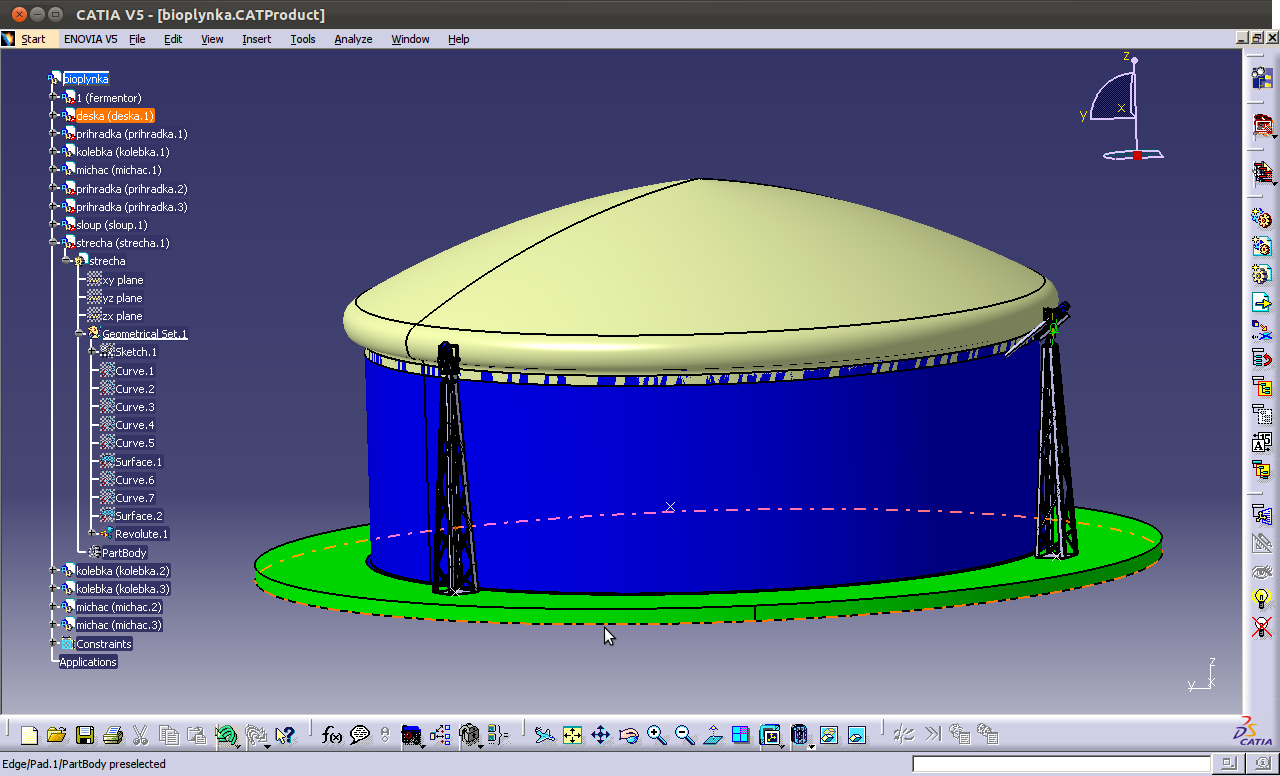Toggle the light bulb icon in right toolbar
Screen dimensions: 1280x776
[x=1262, y=599]
